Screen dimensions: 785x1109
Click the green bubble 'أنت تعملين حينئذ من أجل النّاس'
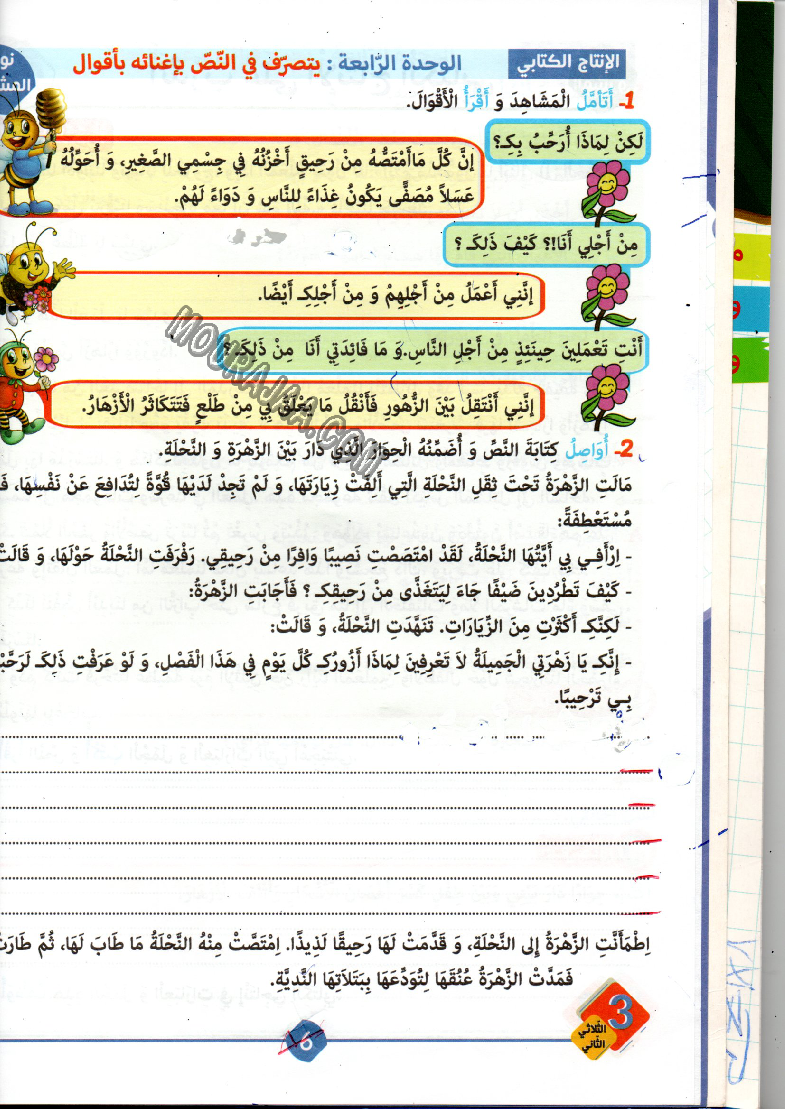[x=433, y=349]
